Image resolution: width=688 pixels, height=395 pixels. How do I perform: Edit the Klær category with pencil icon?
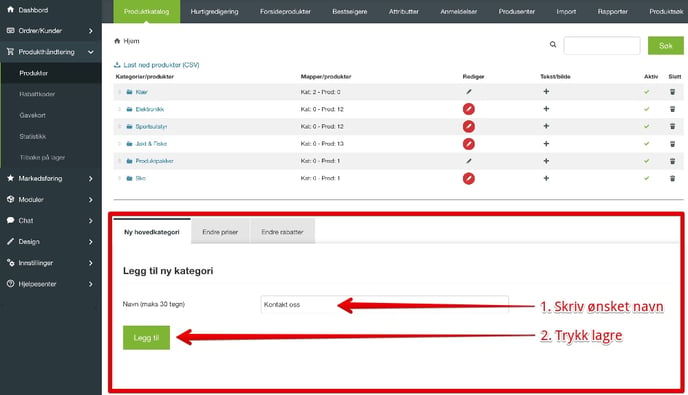click(x=469, y=92)
